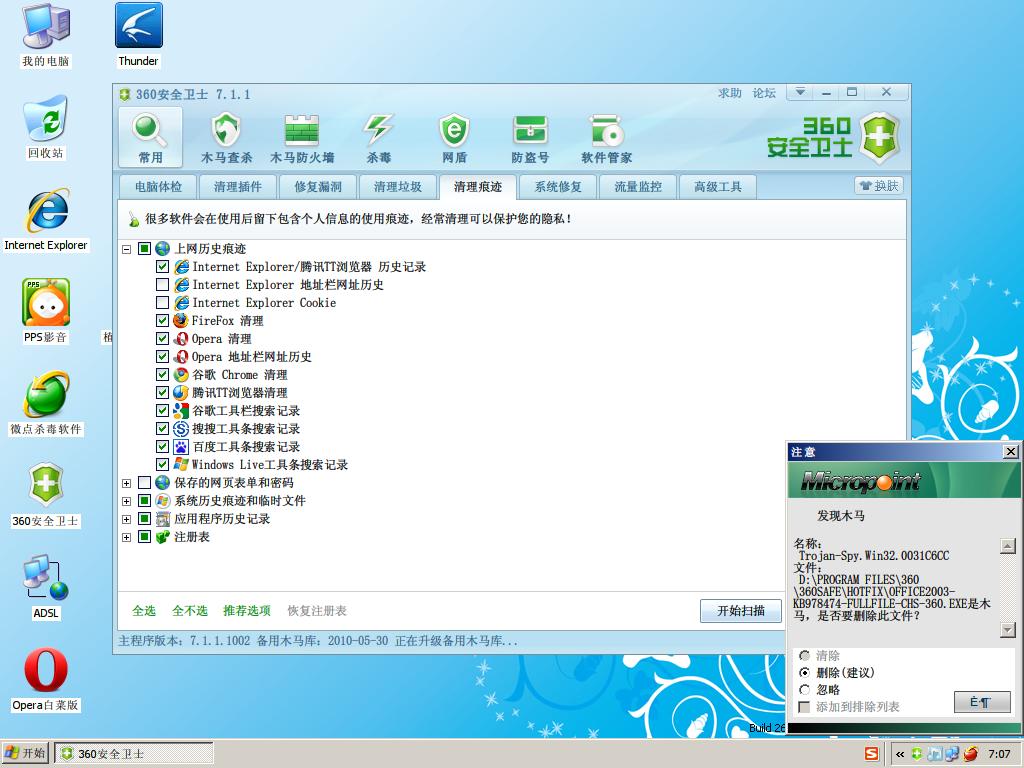The width and height of the screenshot is (1024, 768).
Task: Open the 防盗号 anti-theft tool
Action: click(530, 138)
